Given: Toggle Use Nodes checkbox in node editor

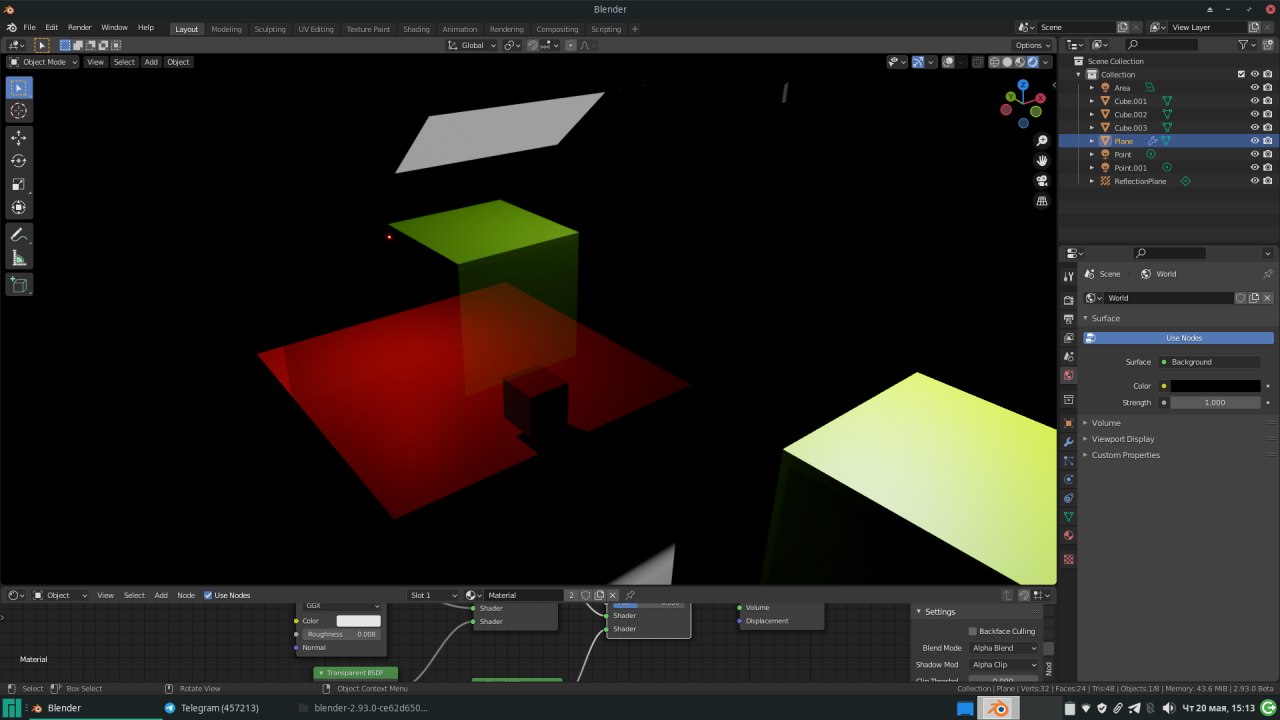Looking at the screenshot, I should [208, 595].
